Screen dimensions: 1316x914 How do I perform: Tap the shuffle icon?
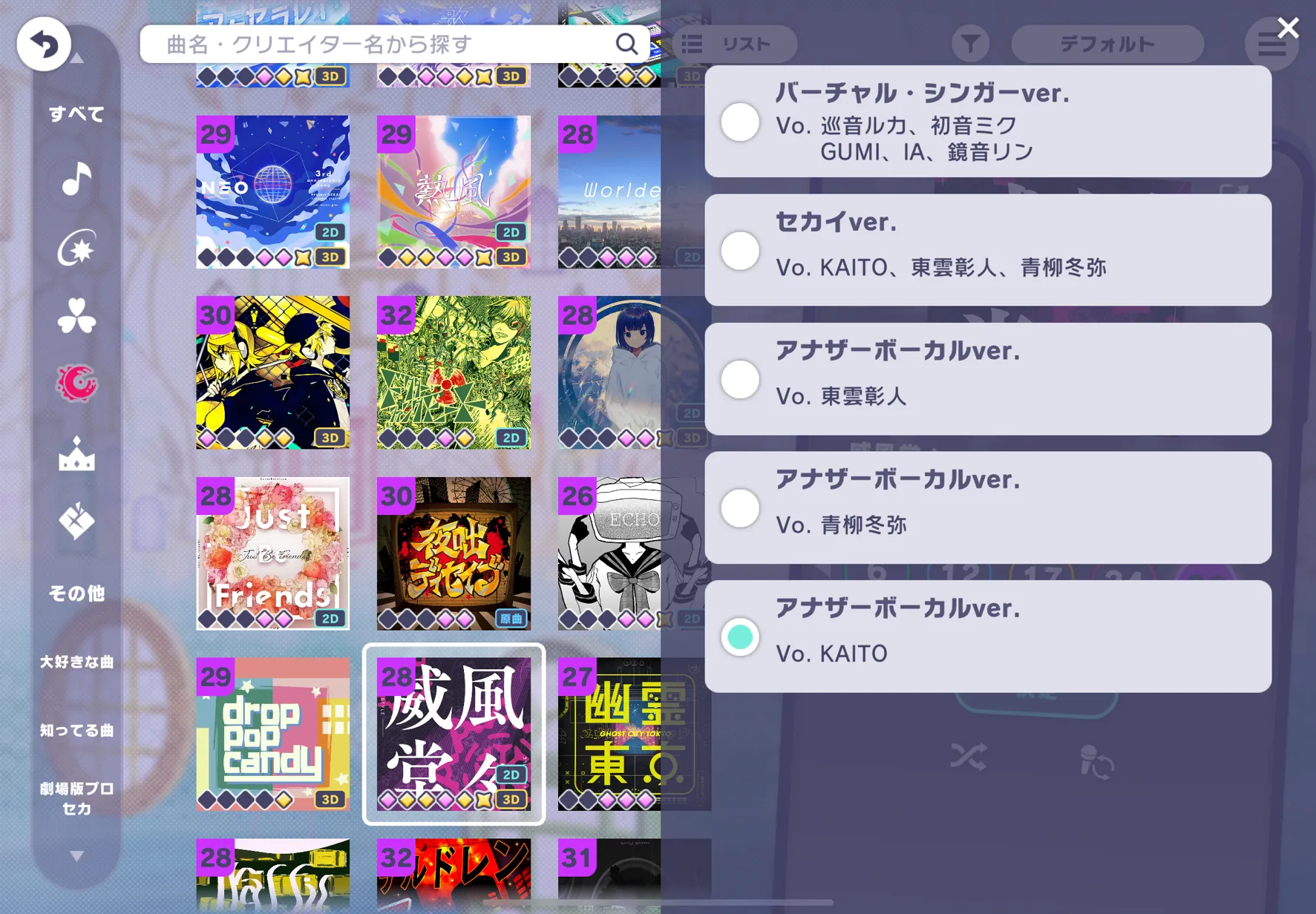[969, 757]
